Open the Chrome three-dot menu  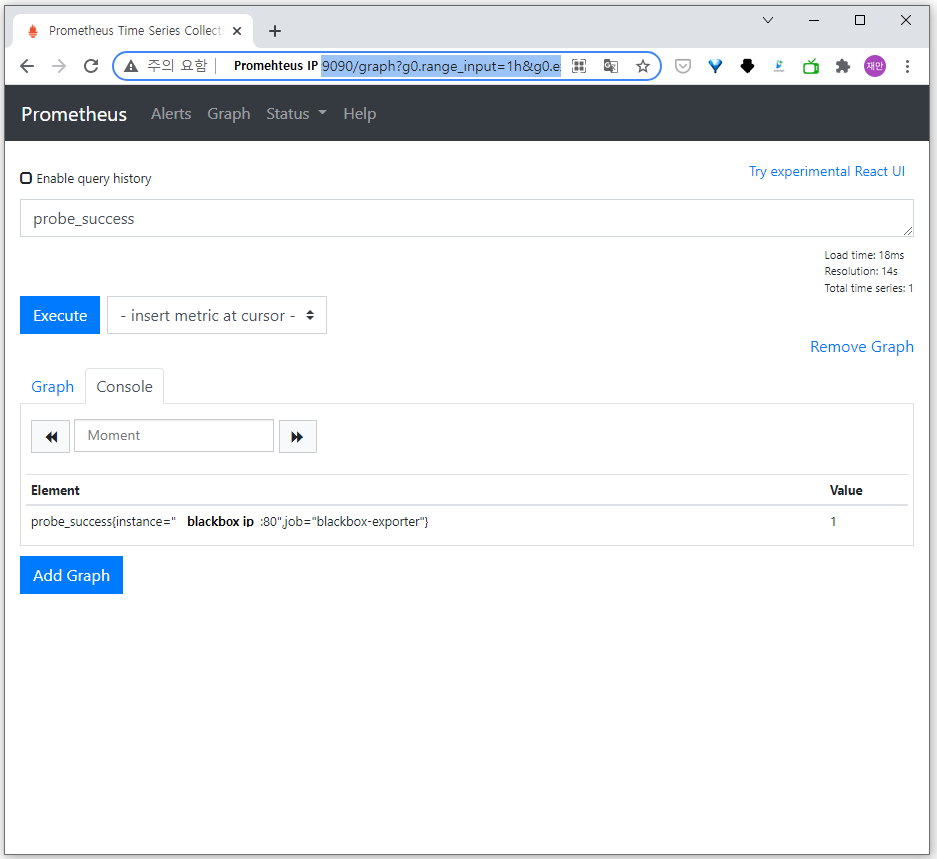(907, 66)
